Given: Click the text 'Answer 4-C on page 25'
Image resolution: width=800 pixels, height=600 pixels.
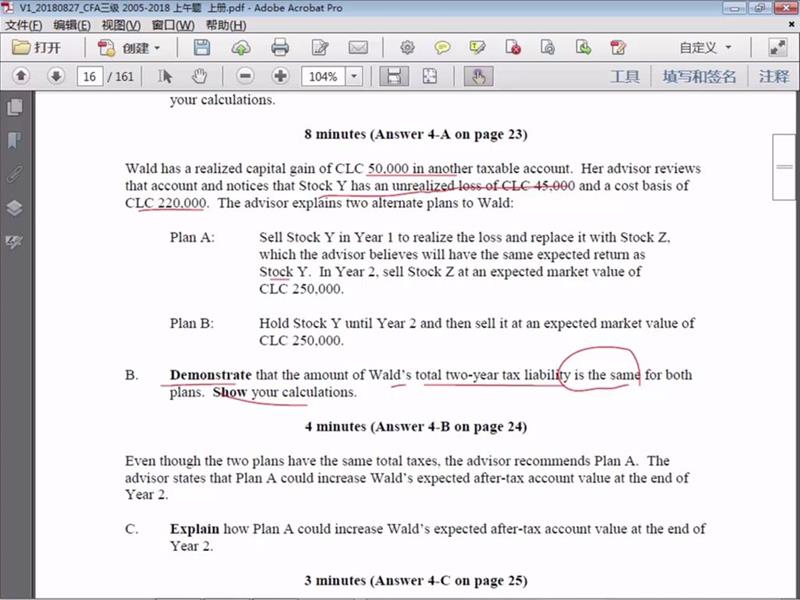Looking at the screenshot, I should [449, 581].
